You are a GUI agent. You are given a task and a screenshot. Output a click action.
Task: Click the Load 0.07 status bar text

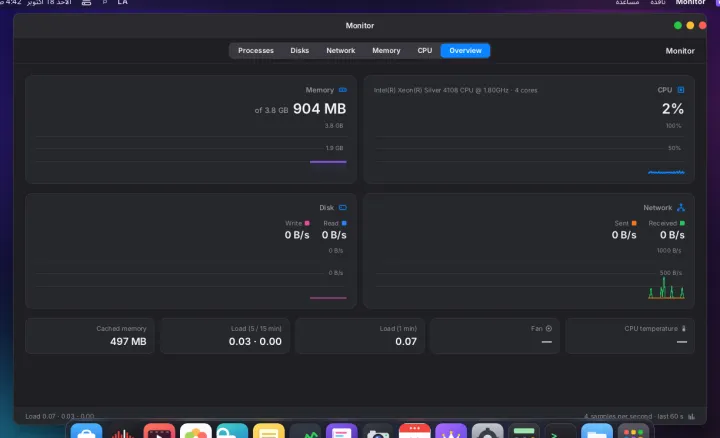(x=60, y=416)
